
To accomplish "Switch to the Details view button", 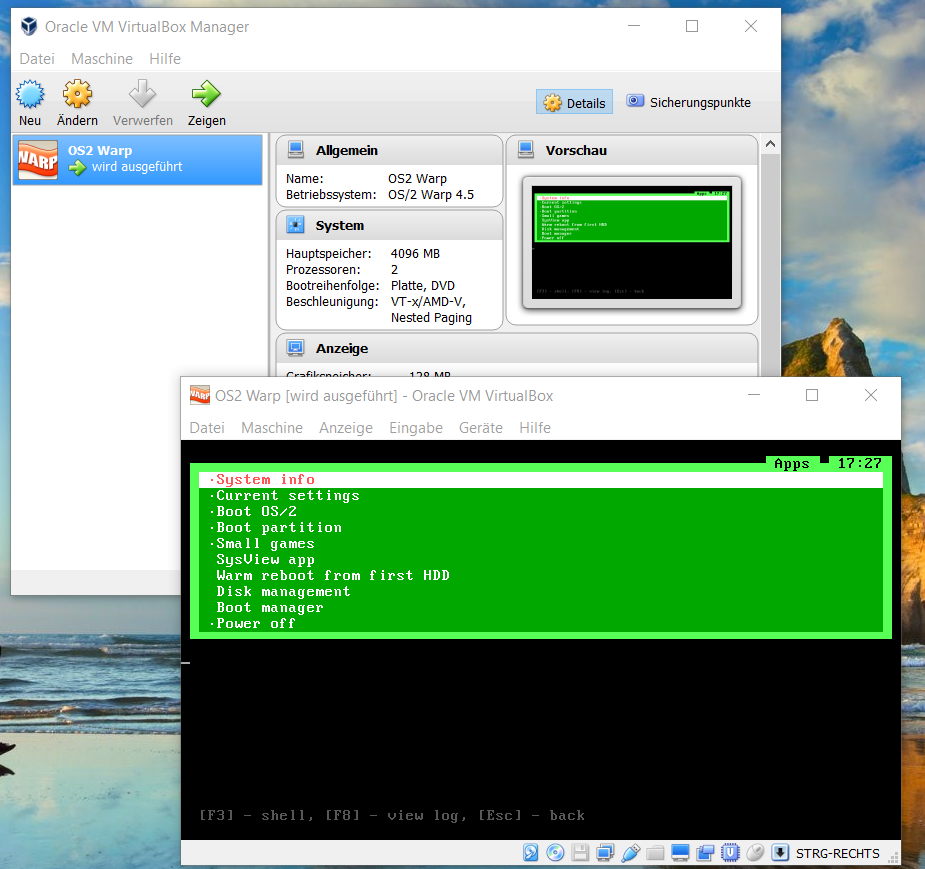I will pyautogui.click(x=574, y=103).
